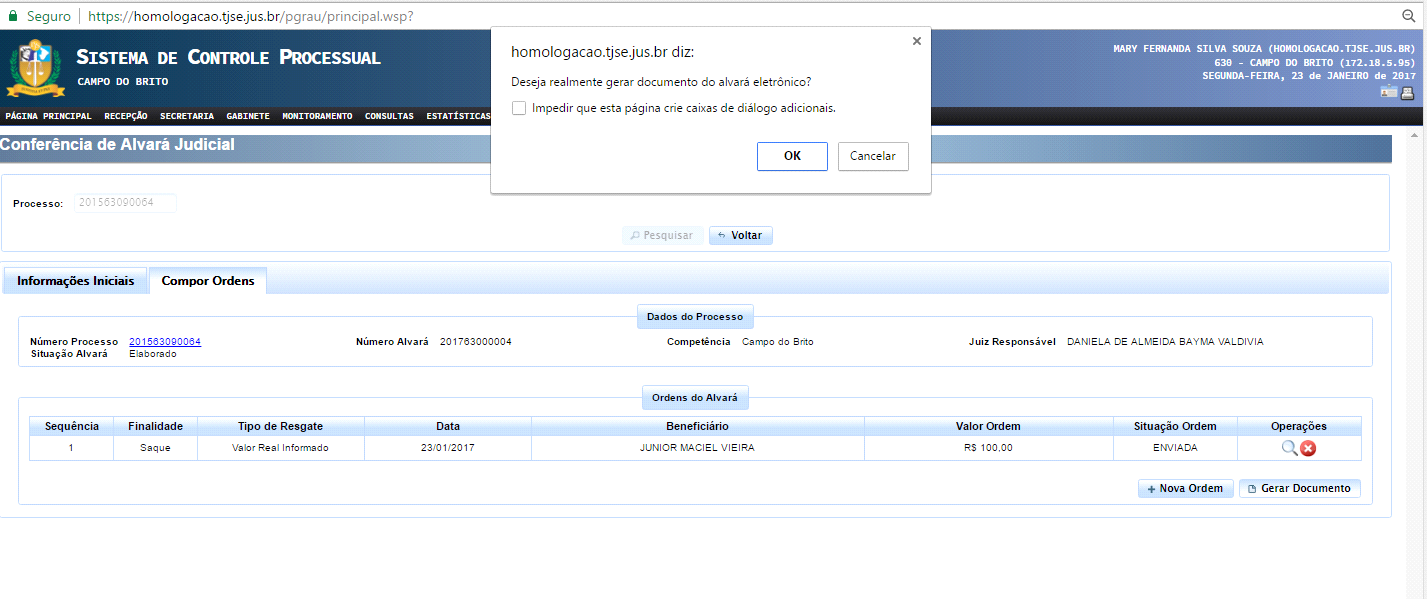
Task: Close the dialog with the X icon
Action: pyautogui.click(x=916, y=41)
